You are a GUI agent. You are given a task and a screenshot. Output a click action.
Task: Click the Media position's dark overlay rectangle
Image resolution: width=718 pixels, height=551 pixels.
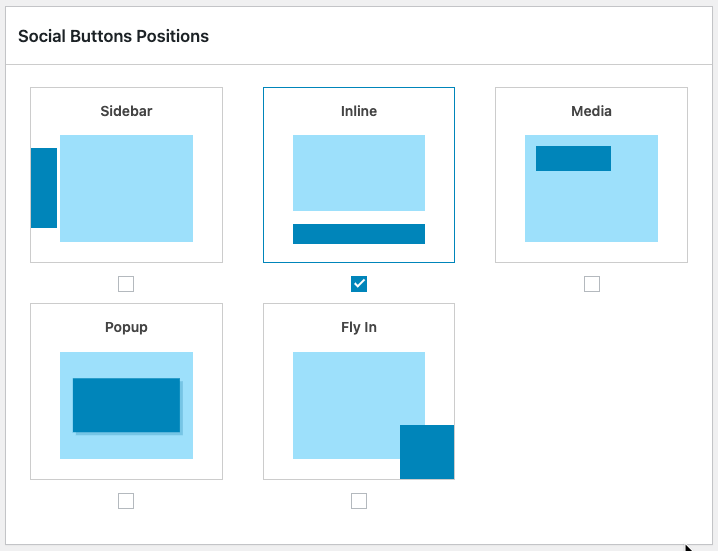(573, 158)
